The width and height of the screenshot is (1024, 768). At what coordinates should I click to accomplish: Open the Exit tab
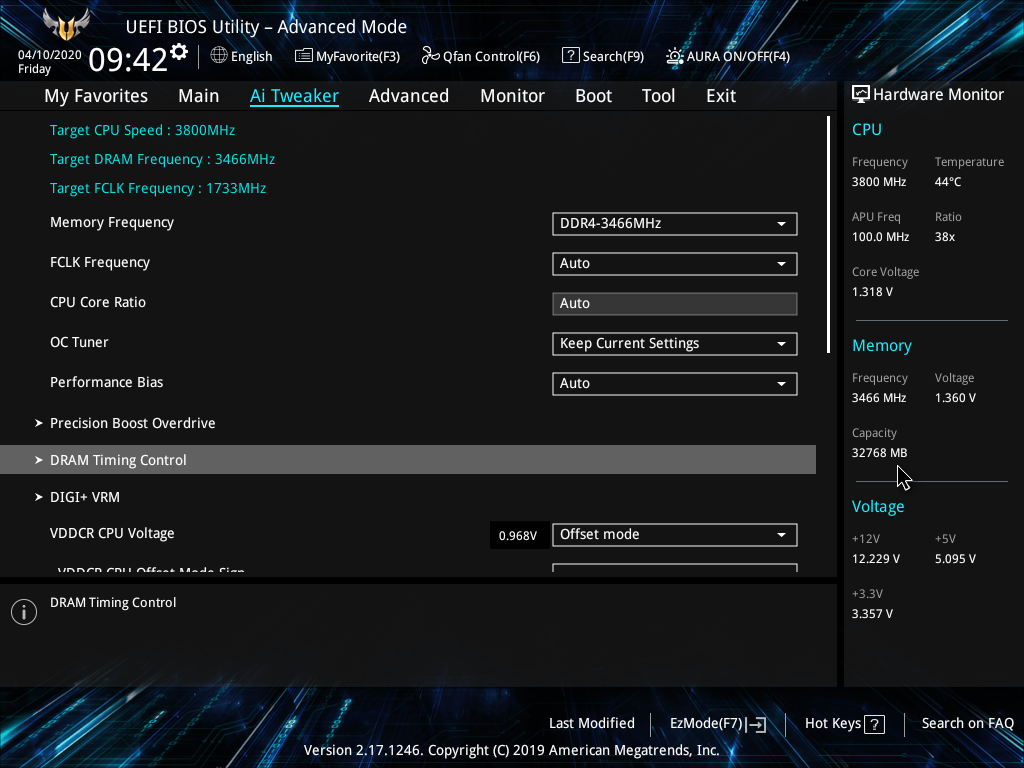721,96
